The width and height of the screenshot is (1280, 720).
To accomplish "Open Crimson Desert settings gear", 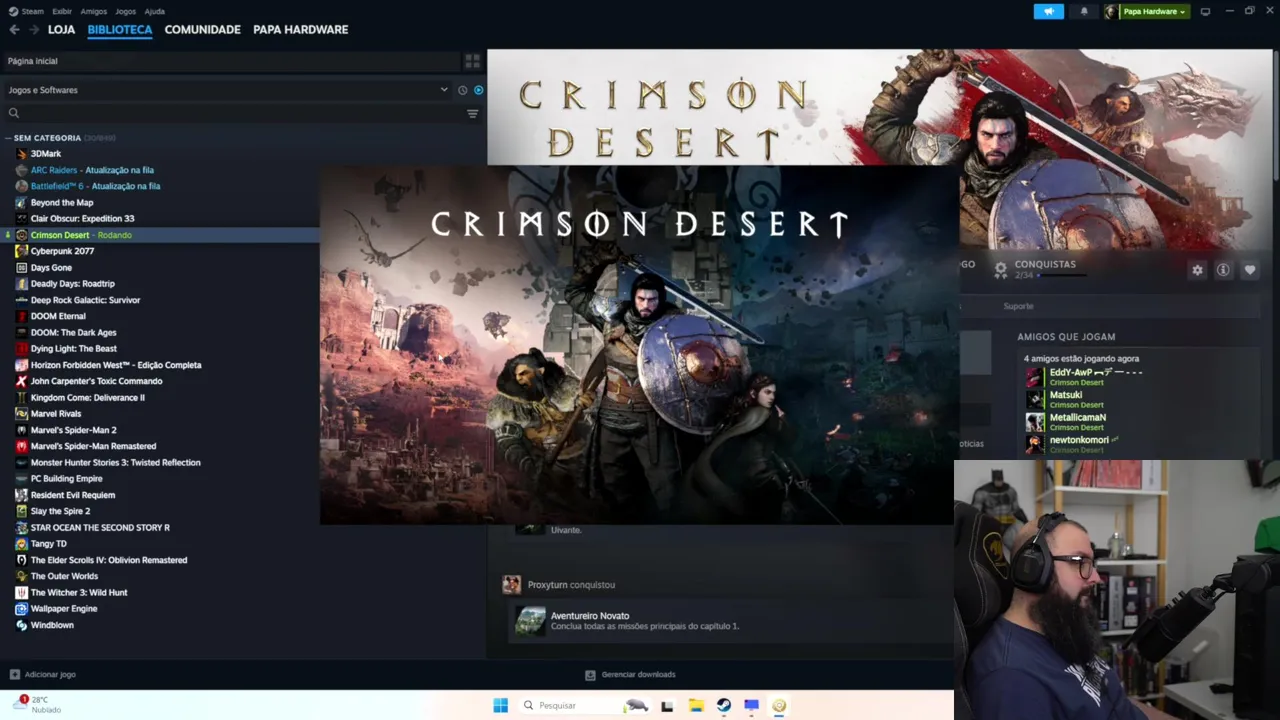I will click(1197, 270).
